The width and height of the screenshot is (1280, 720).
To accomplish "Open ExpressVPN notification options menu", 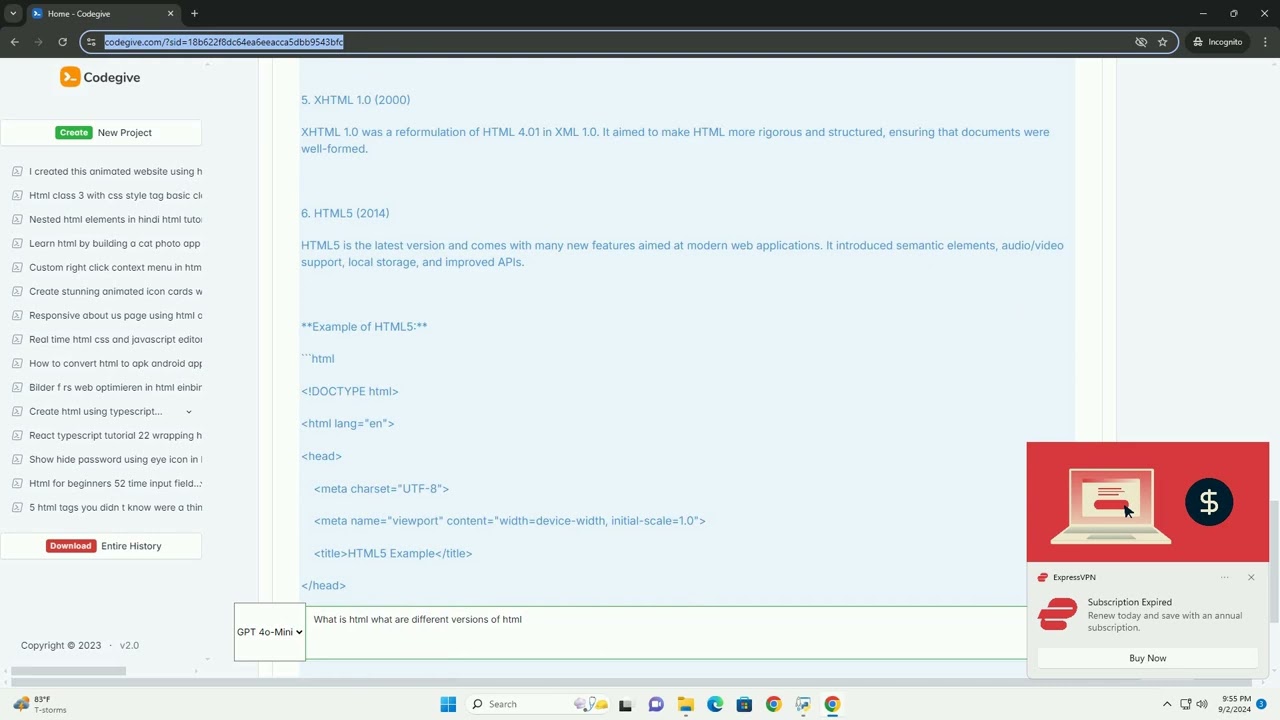I will 1225,577.
